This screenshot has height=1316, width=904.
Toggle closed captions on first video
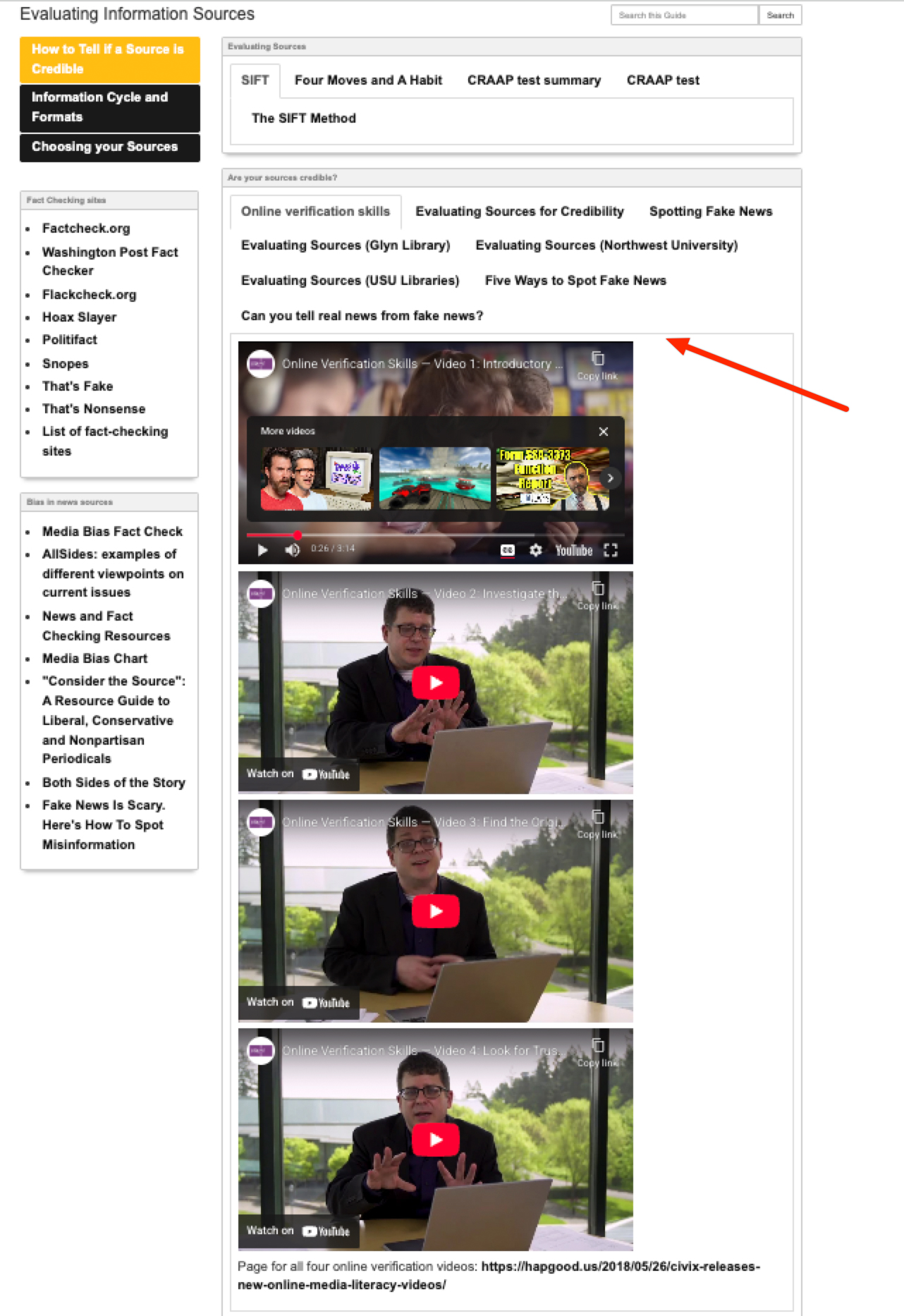(507, 550)
